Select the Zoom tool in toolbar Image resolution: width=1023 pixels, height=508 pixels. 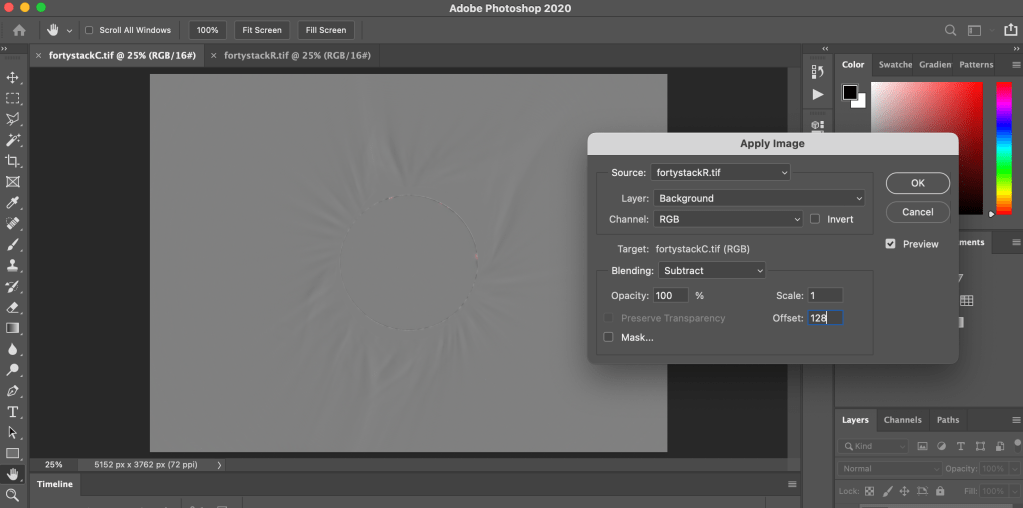click(13, 495)
